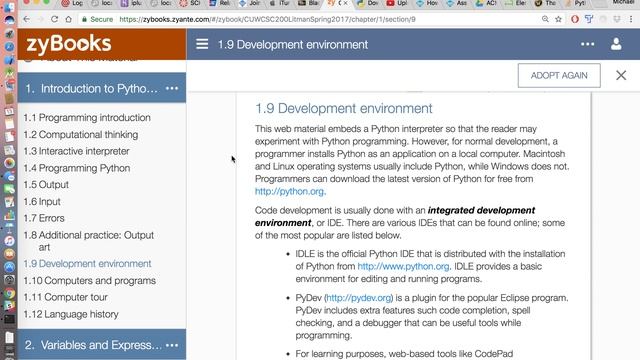640x360 pixels.
Task: Open section 1.5 Output
Action: [x=46, y=184]
